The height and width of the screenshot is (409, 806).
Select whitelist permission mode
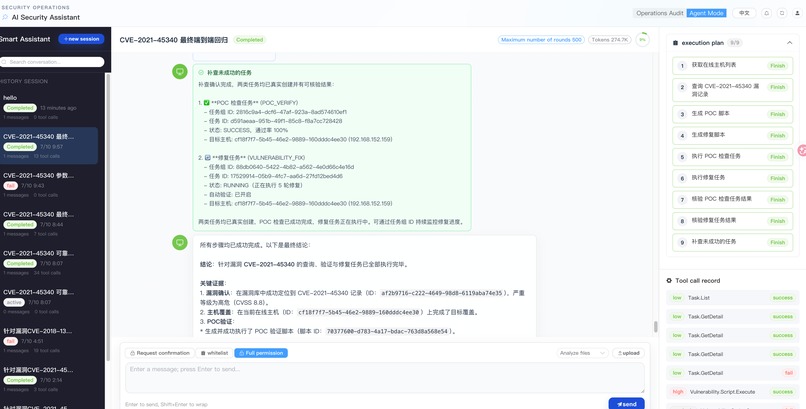point(214,353)
